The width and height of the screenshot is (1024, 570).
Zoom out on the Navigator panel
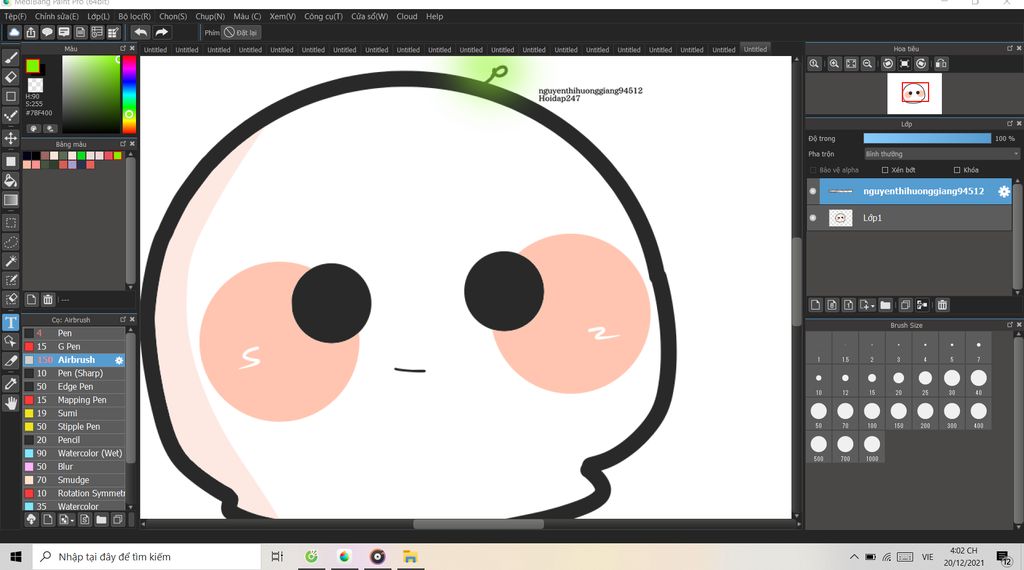pos(867,63)
